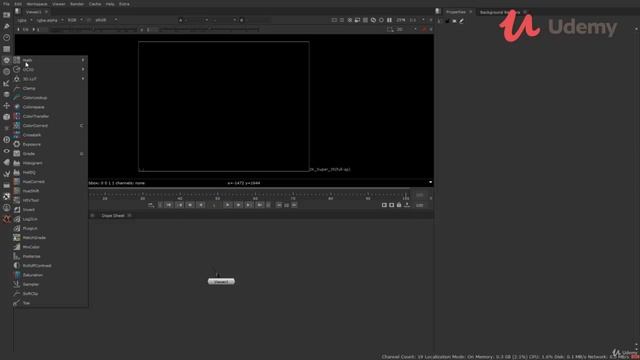The image size is (640, 360).
Task: Open the Transform nodes toolbar icon
Action: (7, 106)
